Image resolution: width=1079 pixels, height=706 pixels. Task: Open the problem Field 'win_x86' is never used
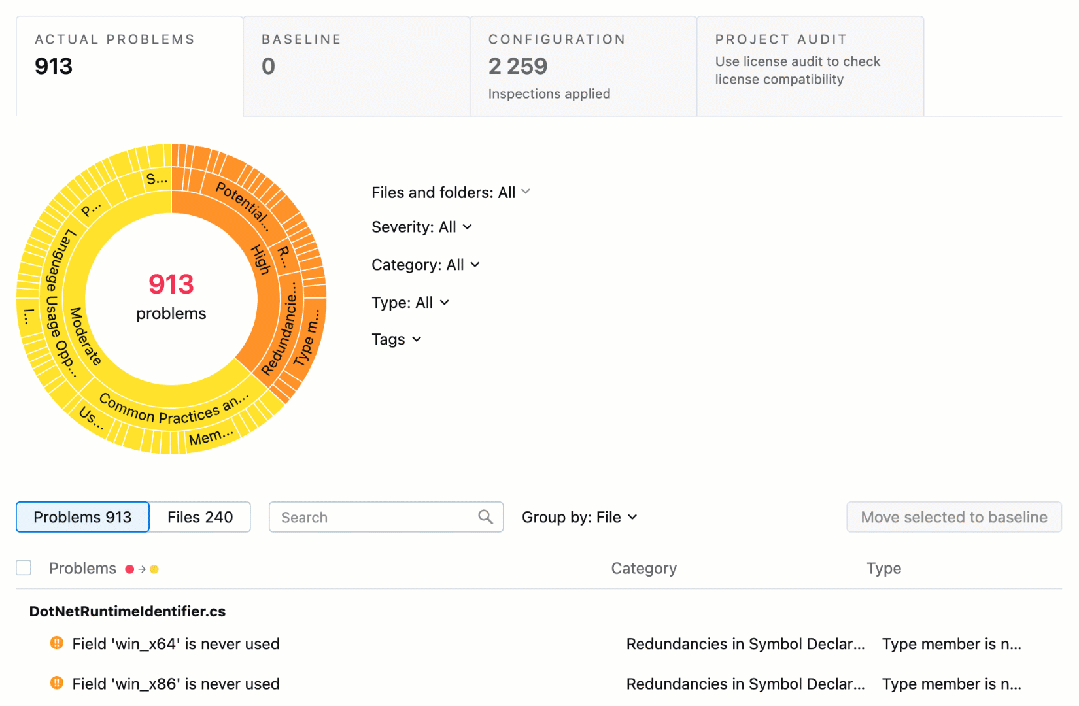[x=175, y=683]
